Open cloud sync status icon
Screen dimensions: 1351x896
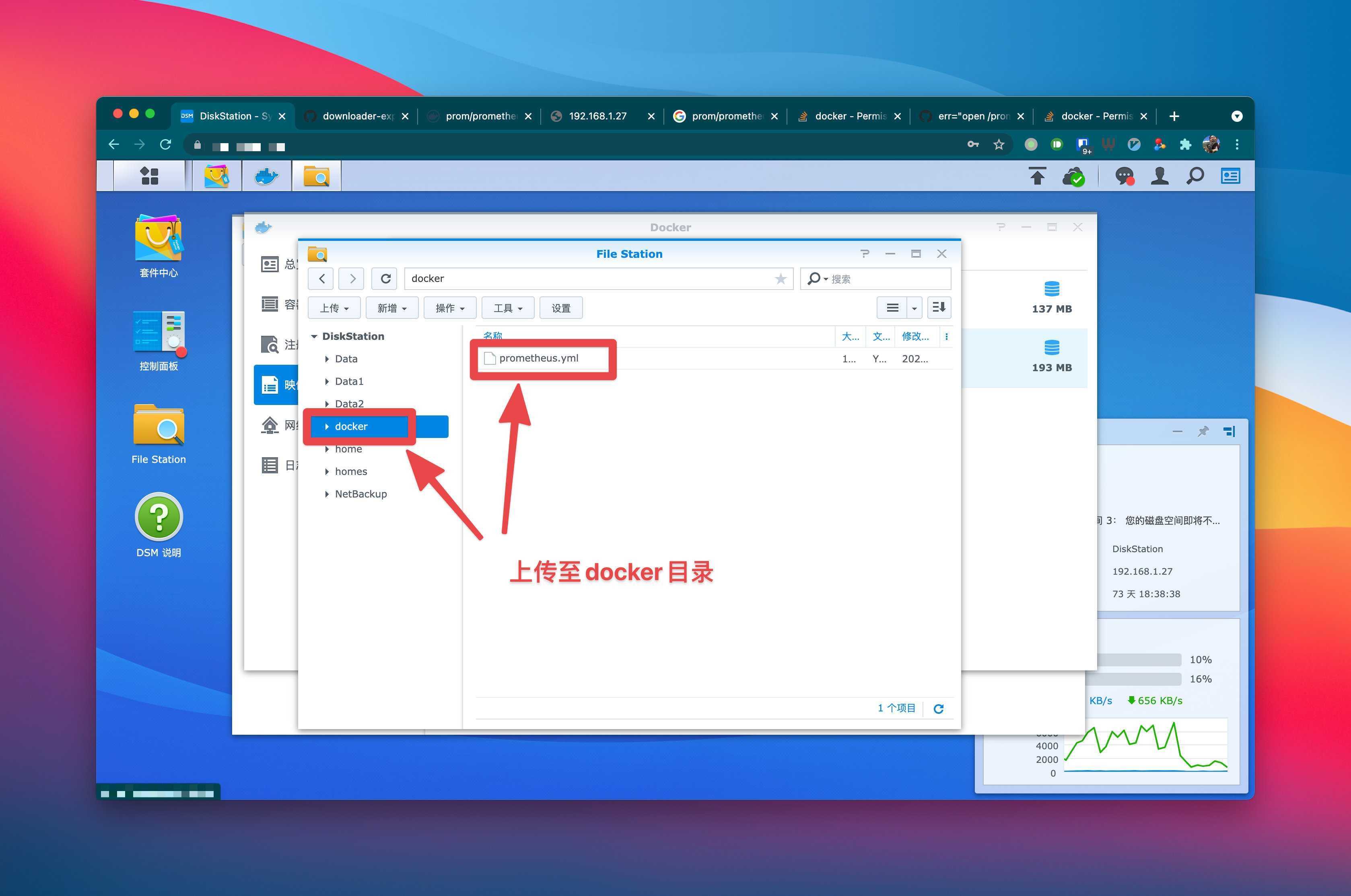[1073, 177]
